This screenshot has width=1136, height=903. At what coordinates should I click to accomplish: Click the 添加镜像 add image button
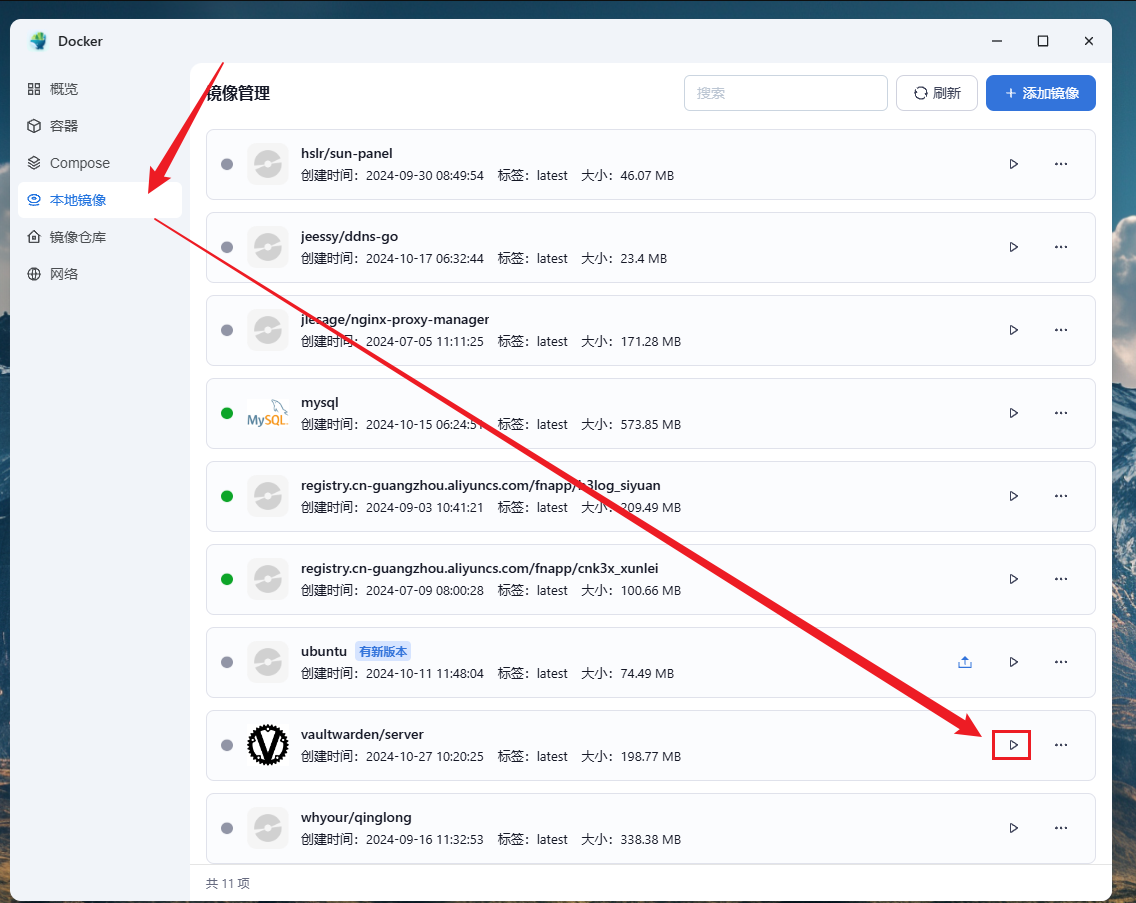[1040, 93]
